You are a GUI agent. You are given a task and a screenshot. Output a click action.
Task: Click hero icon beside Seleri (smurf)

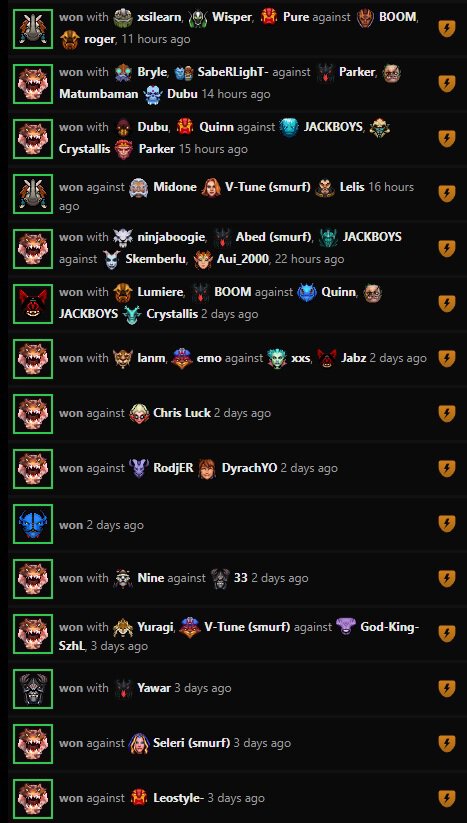tap(139, 743)
